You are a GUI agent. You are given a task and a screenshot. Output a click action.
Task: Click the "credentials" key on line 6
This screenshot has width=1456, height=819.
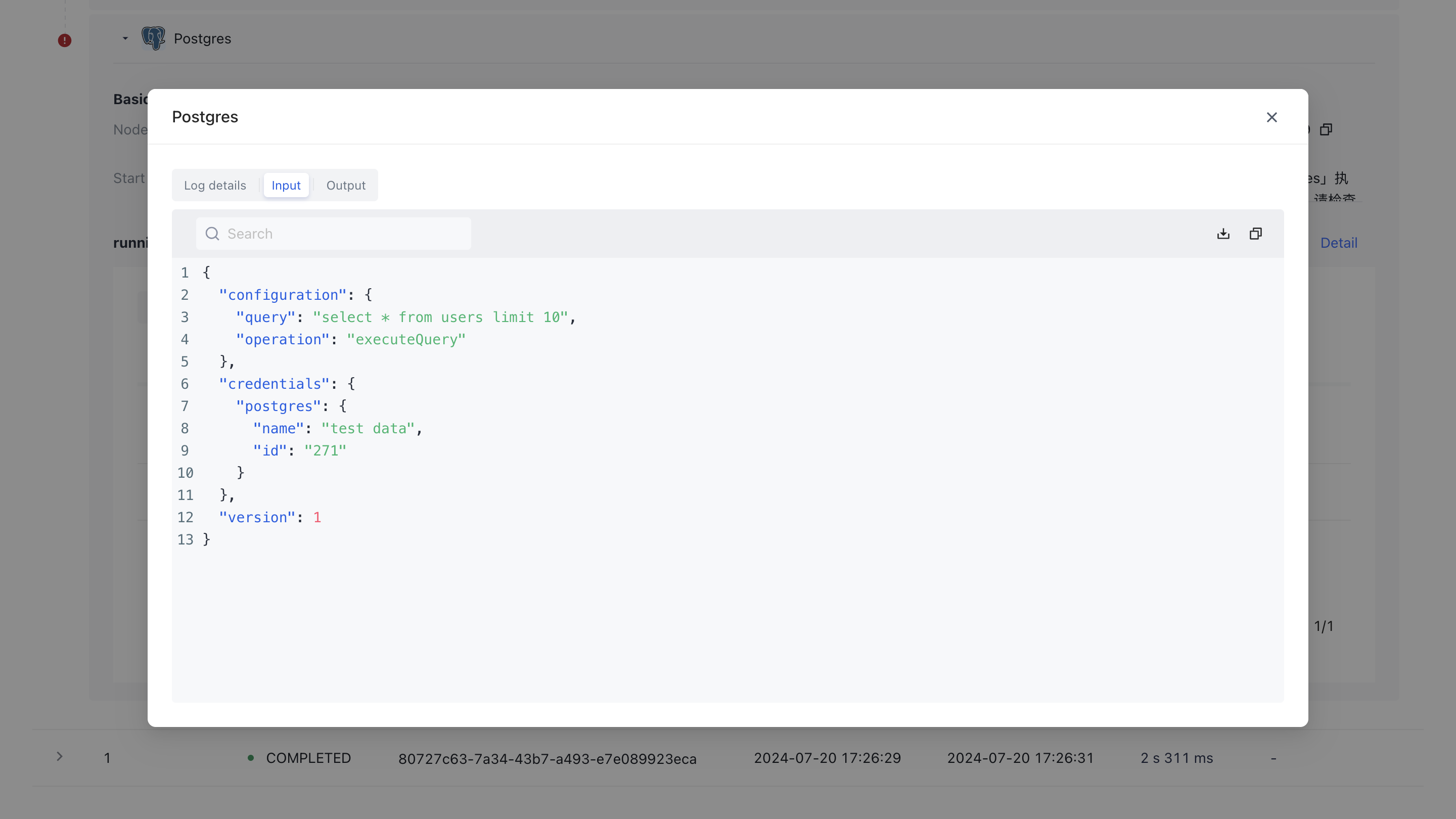[x=274, y=384]
